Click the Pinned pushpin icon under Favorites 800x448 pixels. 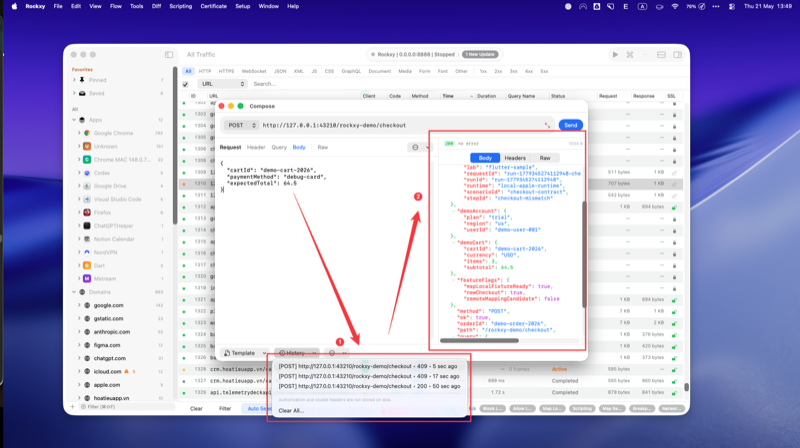point(82,80)
